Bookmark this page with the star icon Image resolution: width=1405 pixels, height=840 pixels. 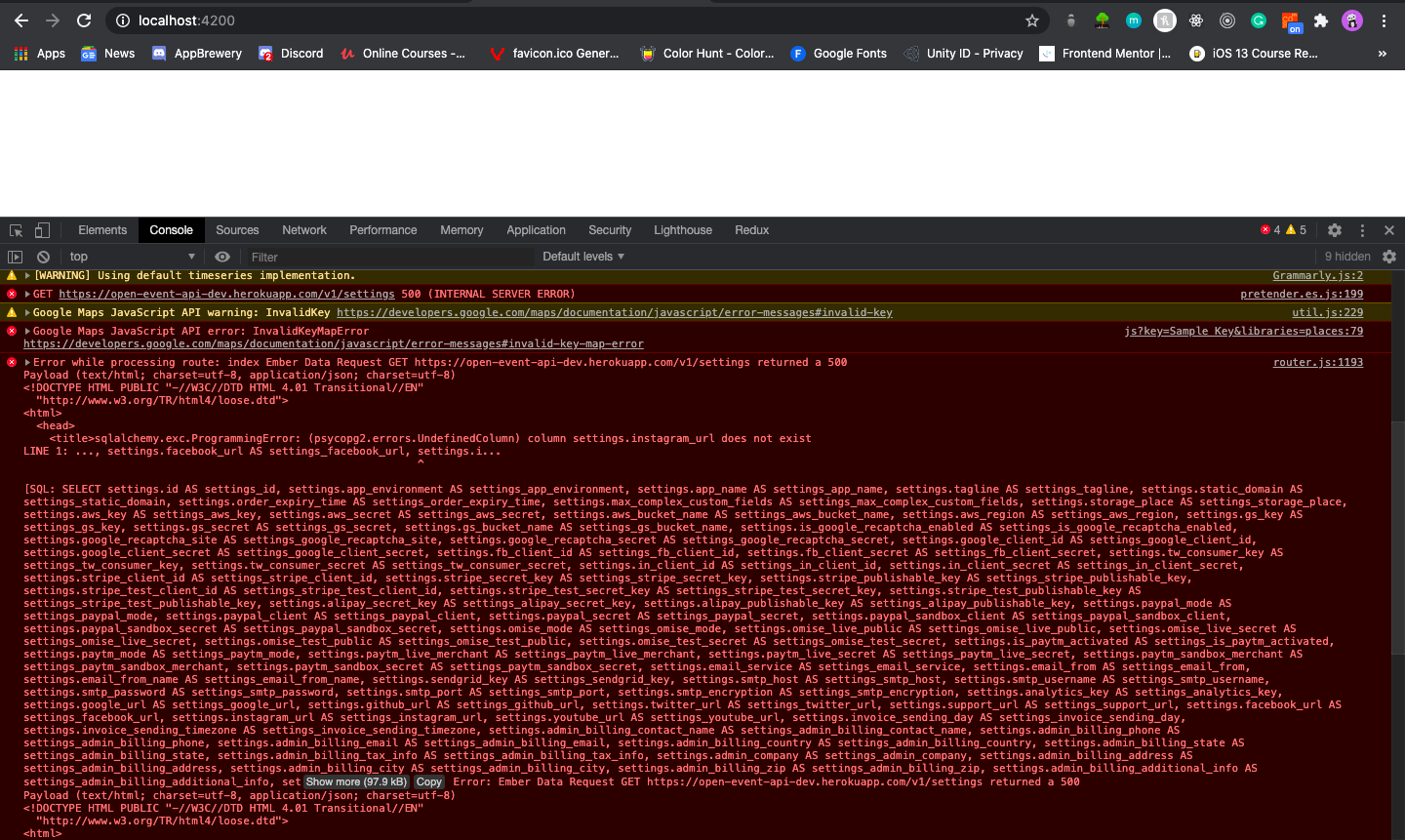click(x=1032, y=20)
